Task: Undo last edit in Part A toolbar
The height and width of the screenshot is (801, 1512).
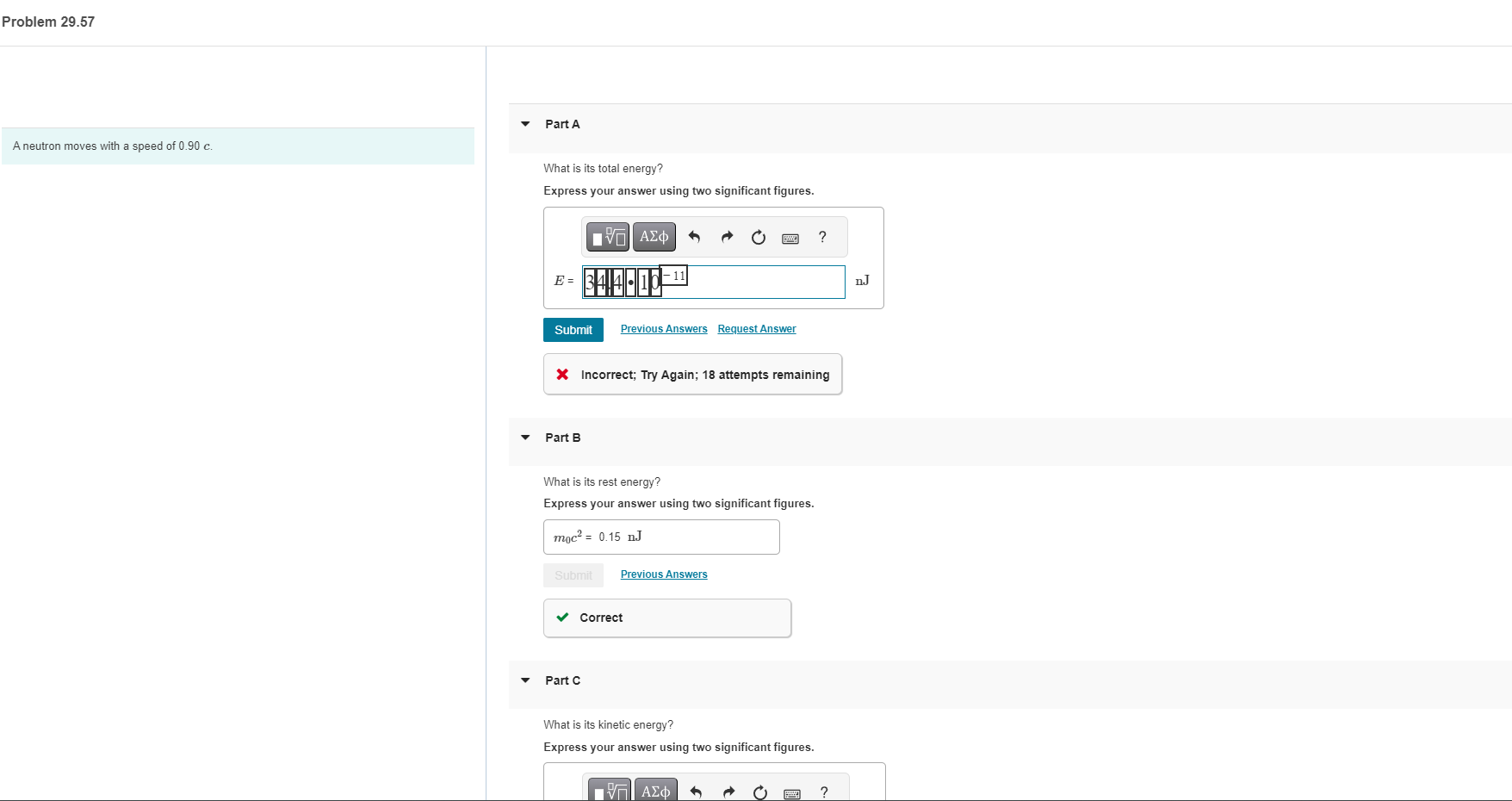Action: click(x=695, y=237)
